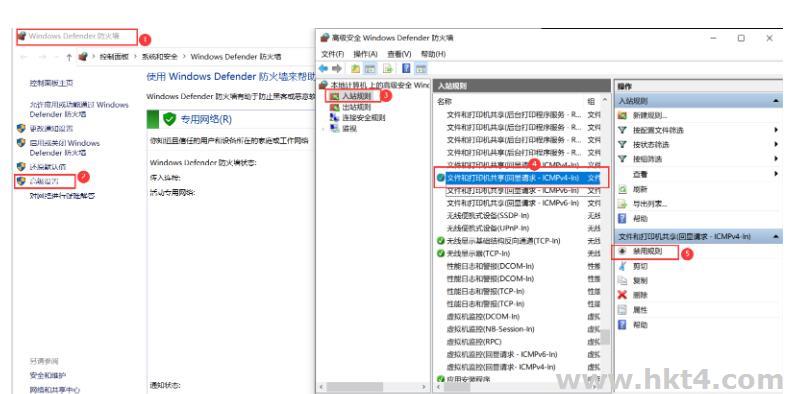Screen dimensions: 794x394
Task: Open the Filter by State submenu arrow
Action: (776, 144)
